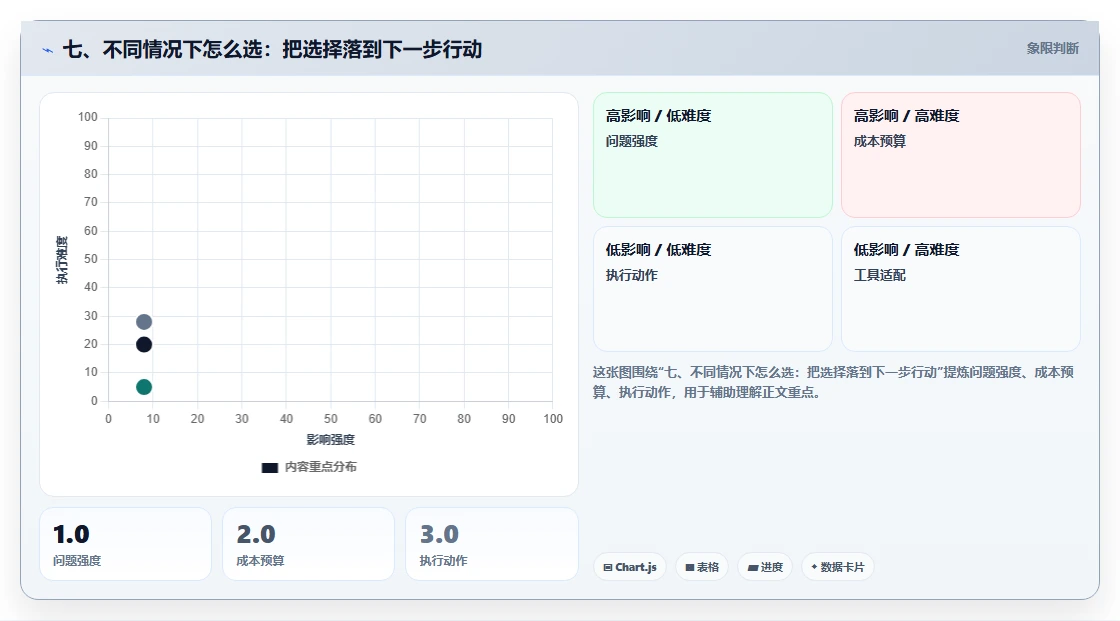
Task: Click the dark navy data point at 20
Action: [144, 344]
